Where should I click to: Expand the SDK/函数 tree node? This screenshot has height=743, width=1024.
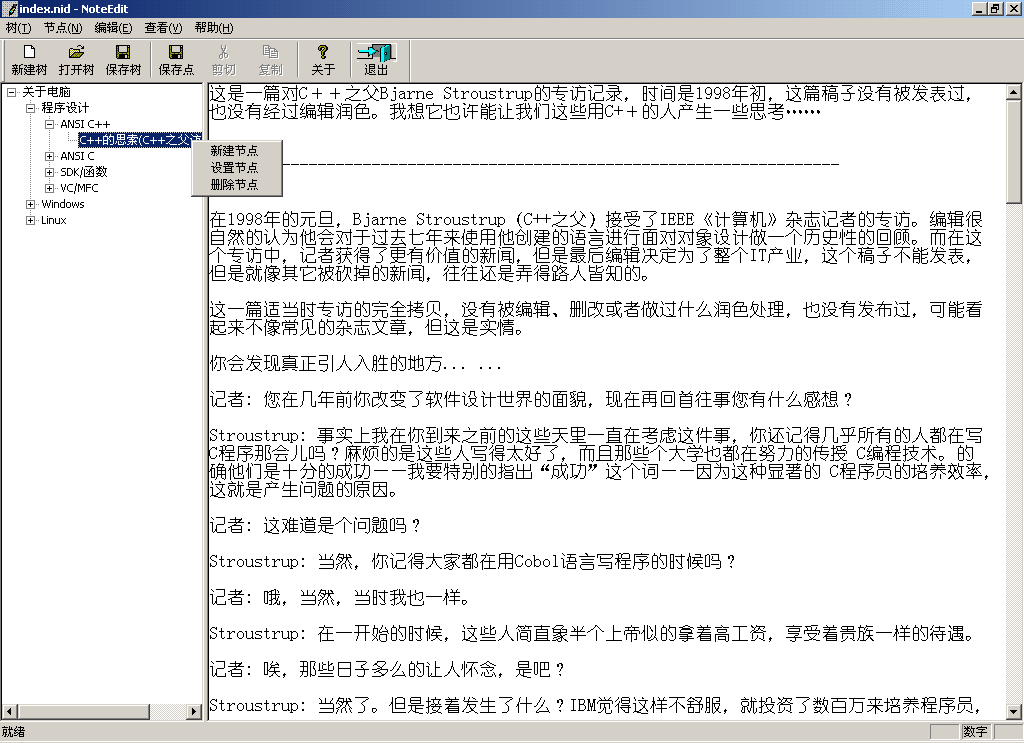[x=50, y=172]
